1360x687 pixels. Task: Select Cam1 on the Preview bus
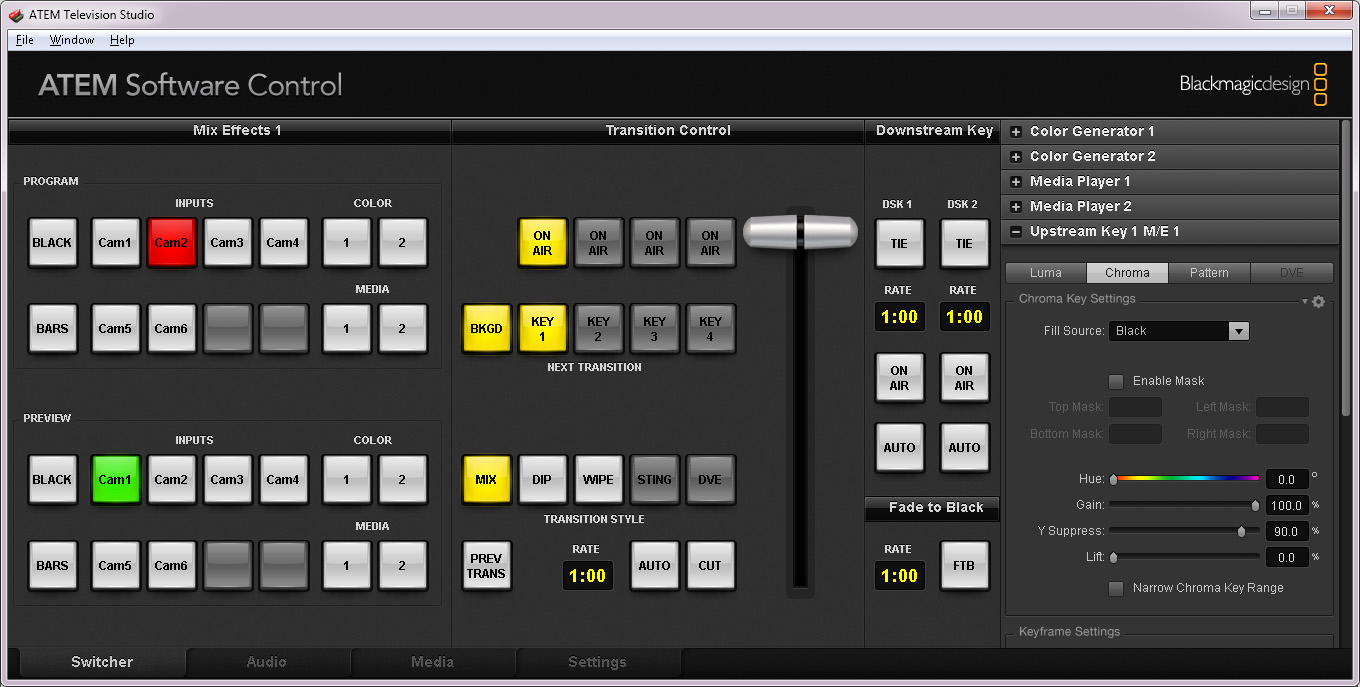pyautogui.click(x=115, y=480)
